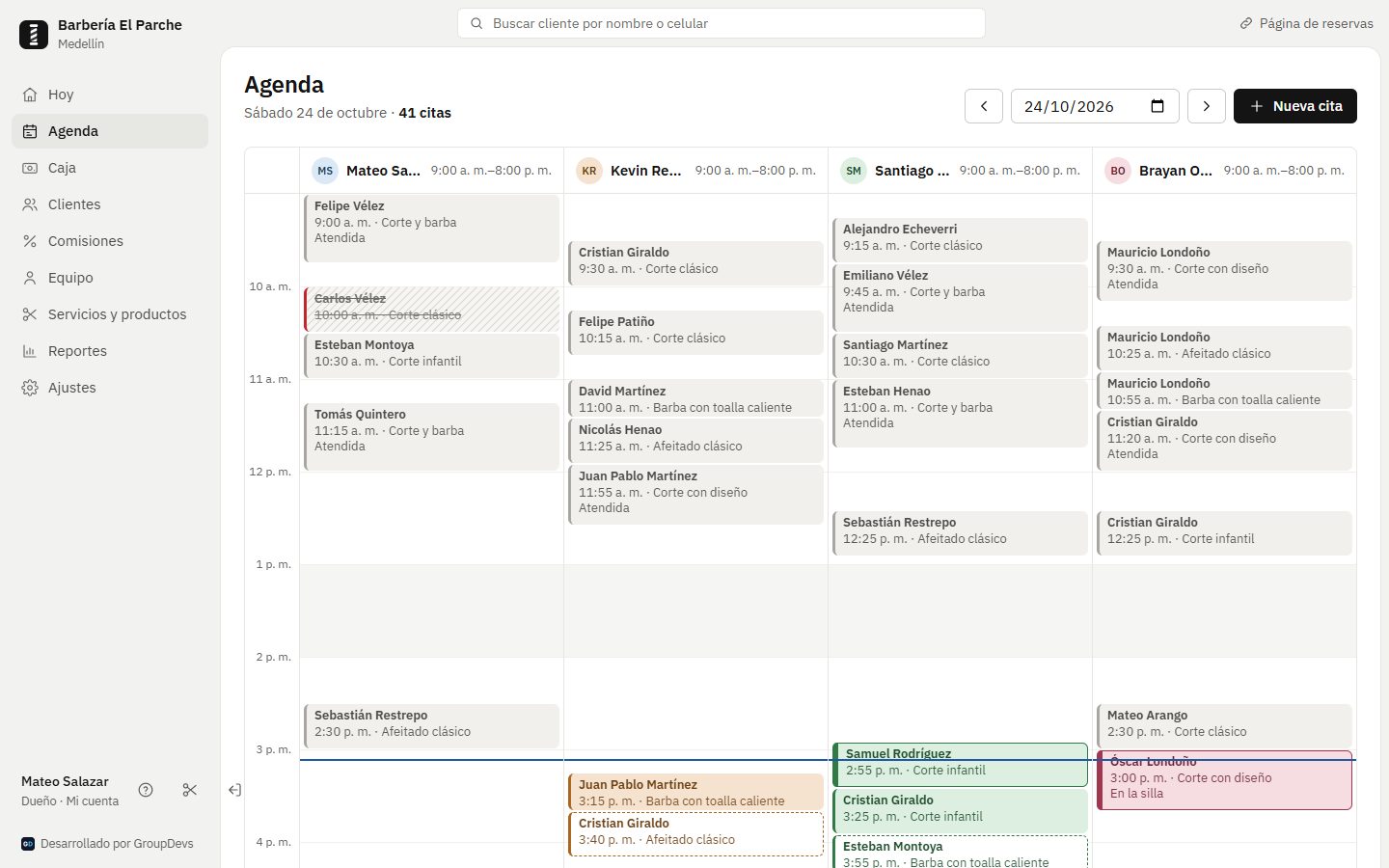Image resolution: width=1389 pixels, height=868 pixels.
Task: Open the Página de reservas link
Action: point(1306,23)
